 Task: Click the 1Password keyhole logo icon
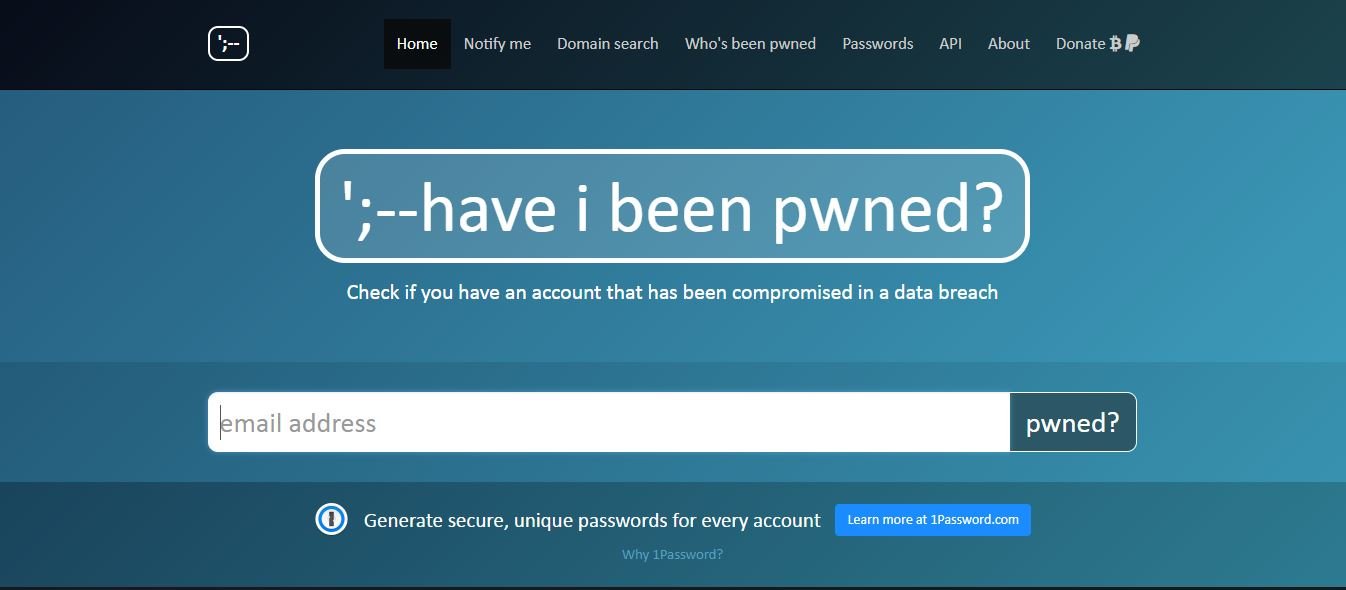point(331,519)
